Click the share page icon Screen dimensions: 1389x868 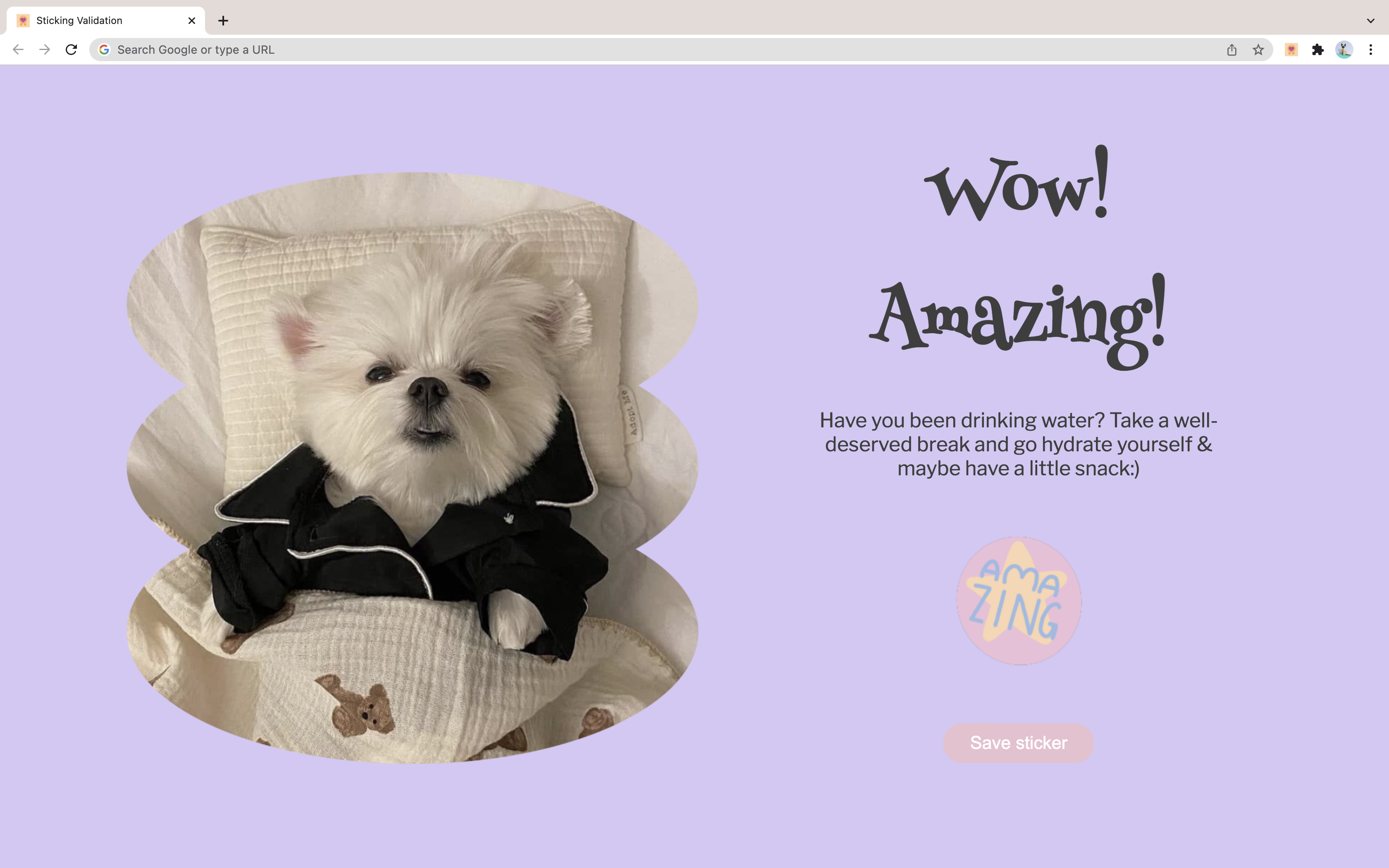(1232, 50)
